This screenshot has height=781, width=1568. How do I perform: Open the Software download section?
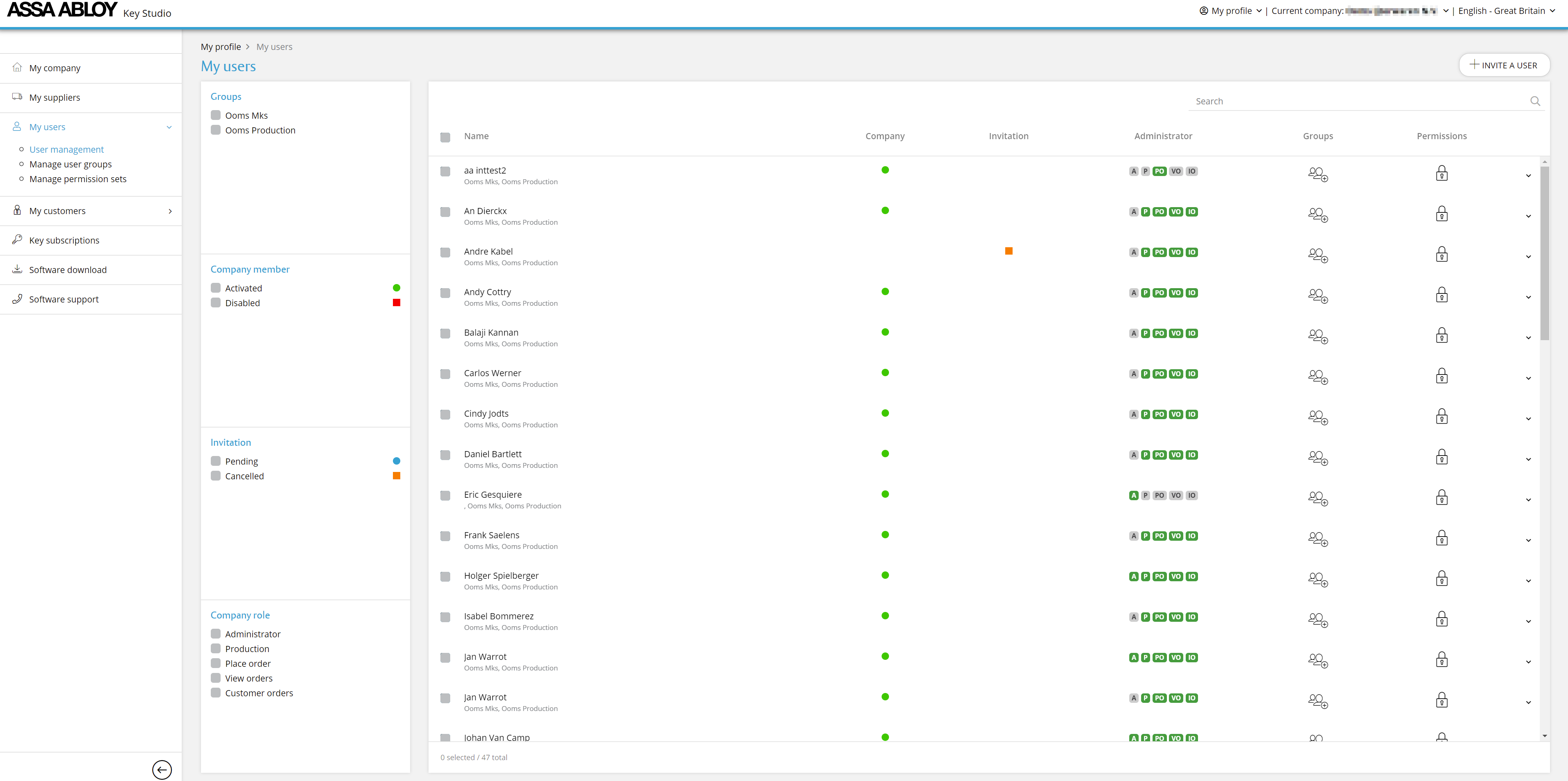(x=67, y=270)
